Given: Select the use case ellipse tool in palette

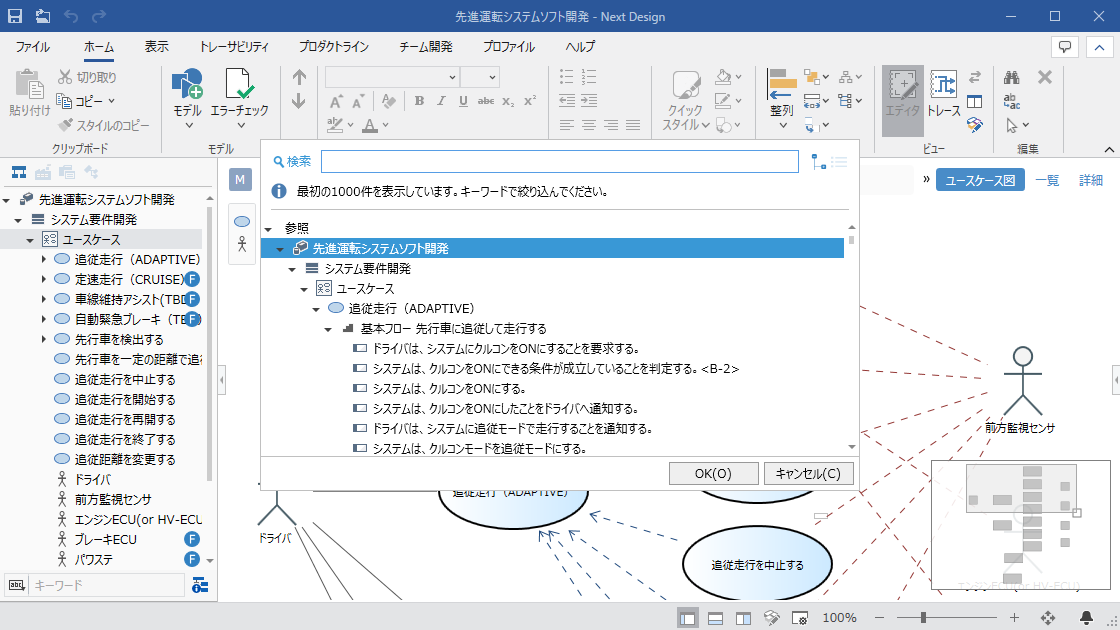Looking at the screenshot, I should [241, 221].
